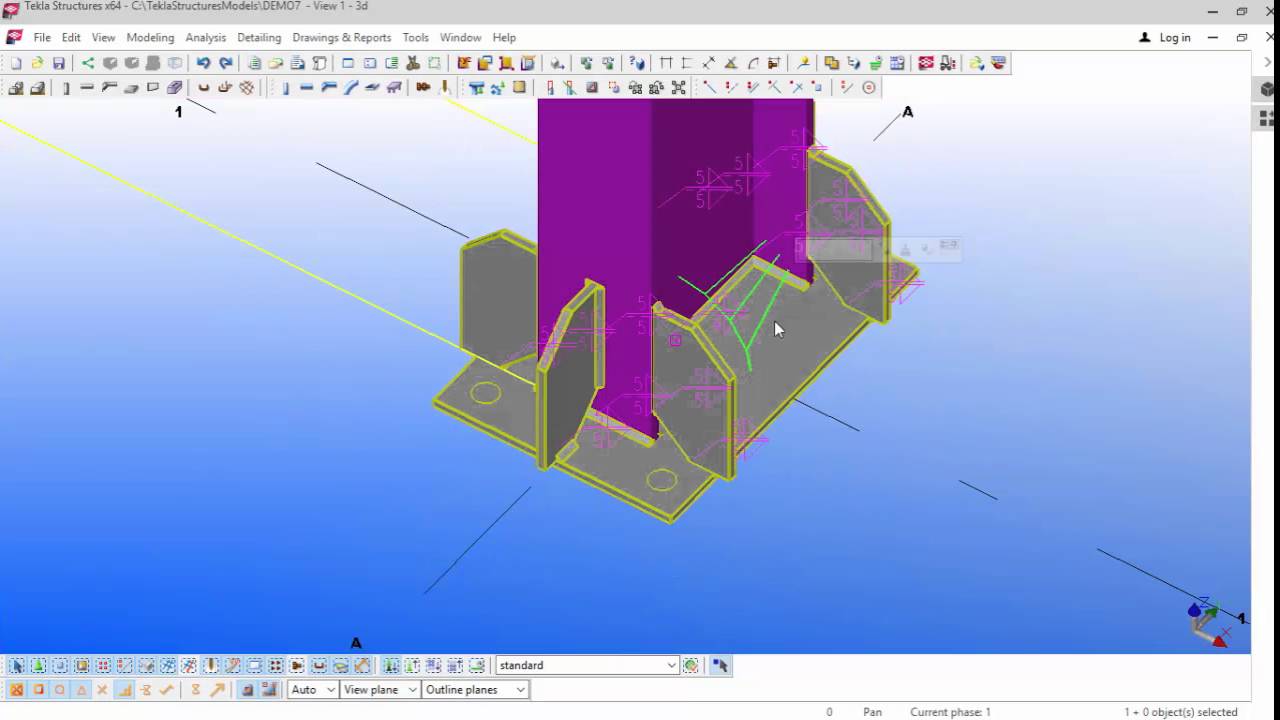Image resolution: width=1280 pixels, height=720 pixels.
Task: Open the 'Outline planes' dropdown
Action: pos(475,690)
